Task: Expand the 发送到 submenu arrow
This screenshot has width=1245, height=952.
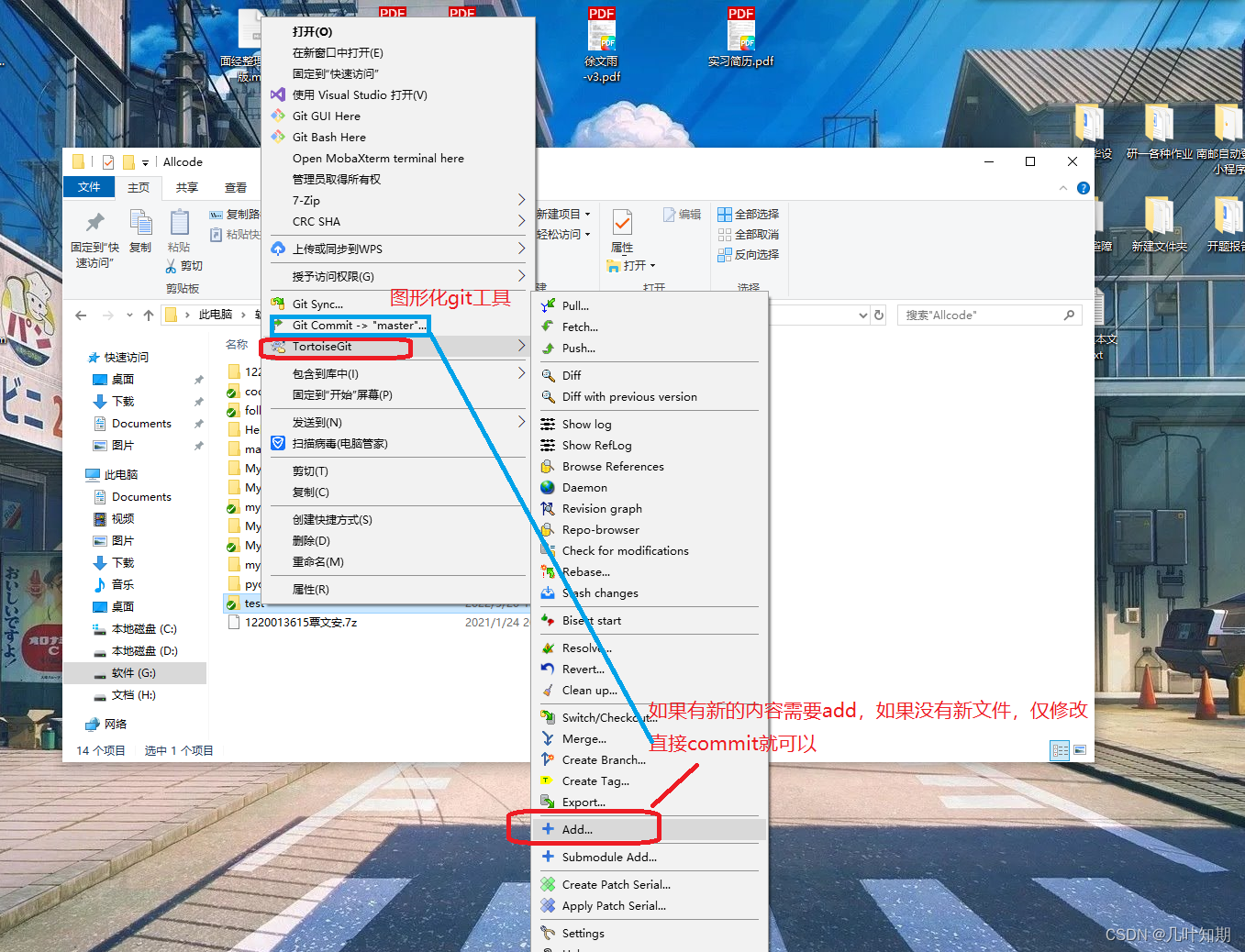Action: pyautogui.click(x=521, y=422)
